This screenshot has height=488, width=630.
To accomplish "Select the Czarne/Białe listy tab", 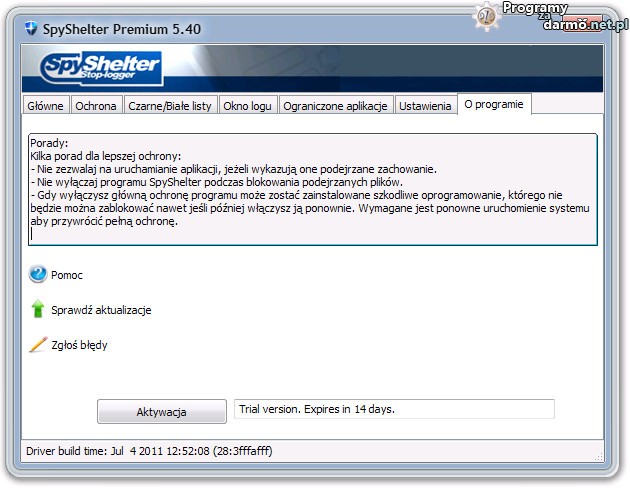I will (170, 105).
